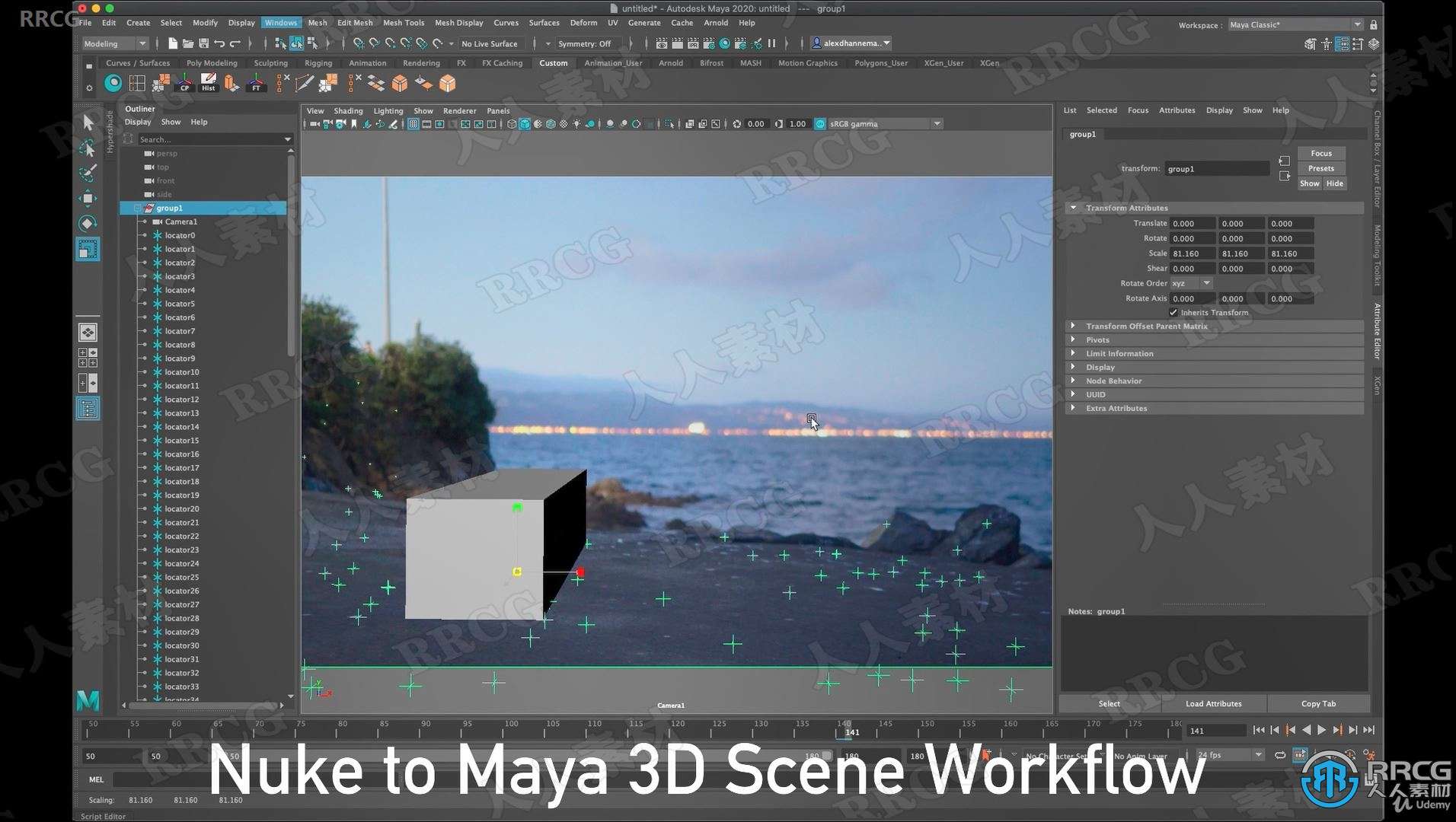Select locator5 in the outliner
Screen dimensions: 1456x822
[x=180, y=304]
